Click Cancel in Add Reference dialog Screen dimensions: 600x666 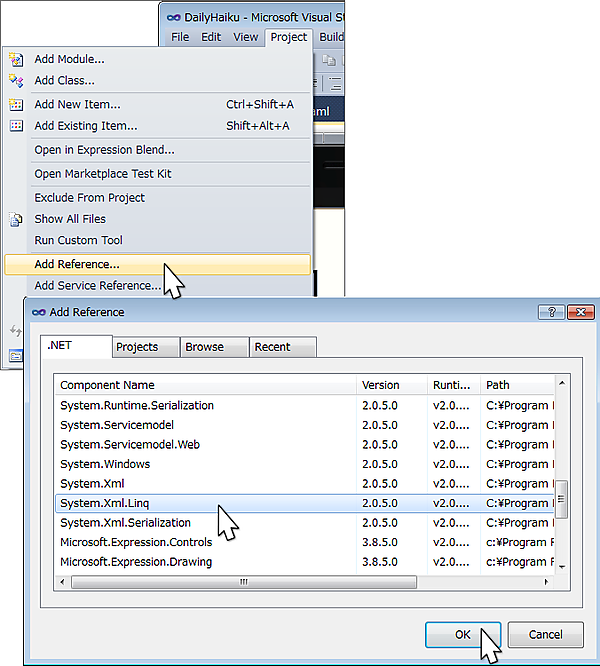tap(546, 635)
